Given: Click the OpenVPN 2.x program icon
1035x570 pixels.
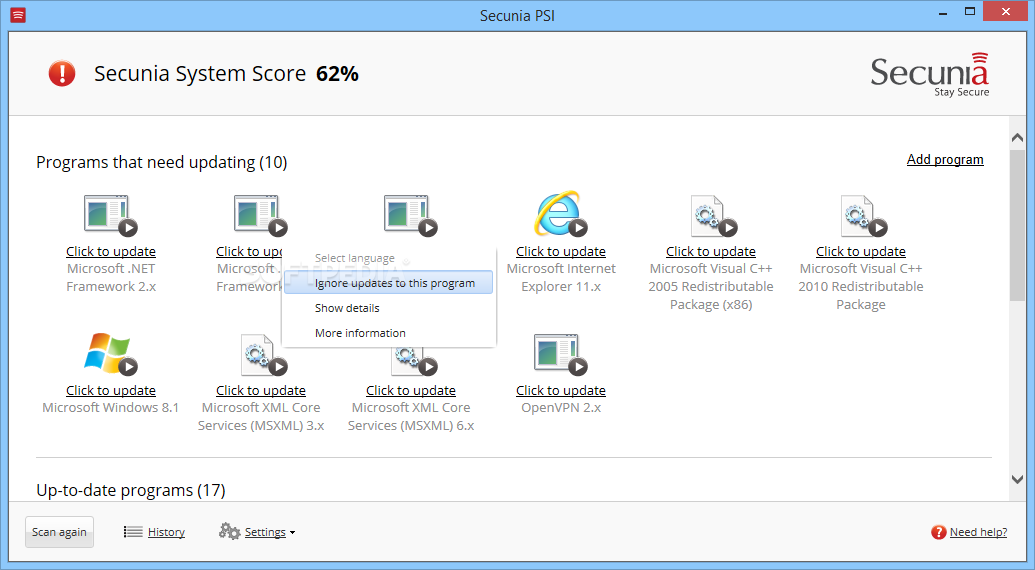Looking at the screenshot, I should tap(560, 354).
